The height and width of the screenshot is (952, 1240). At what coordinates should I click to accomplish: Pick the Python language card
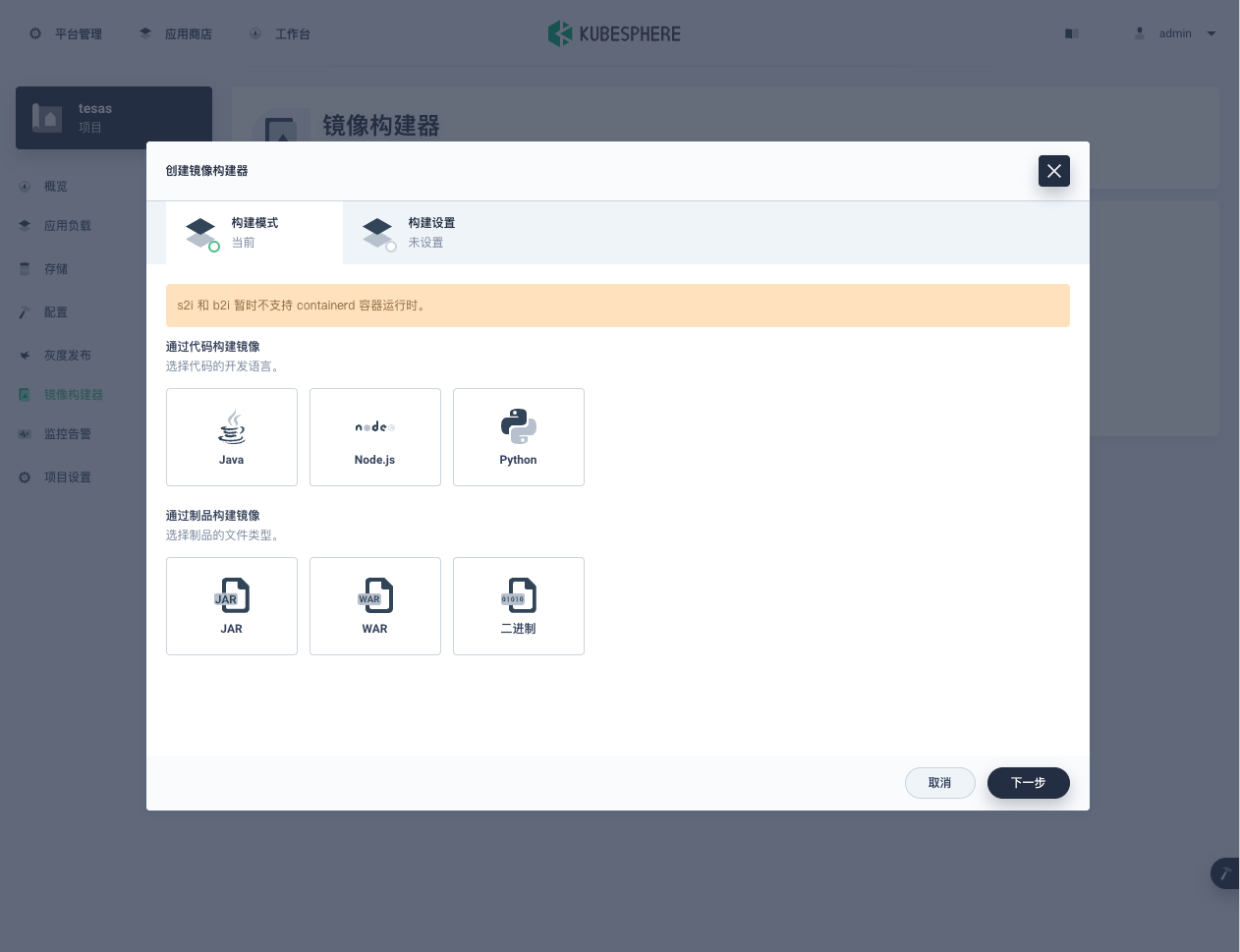tap(519, 437)
